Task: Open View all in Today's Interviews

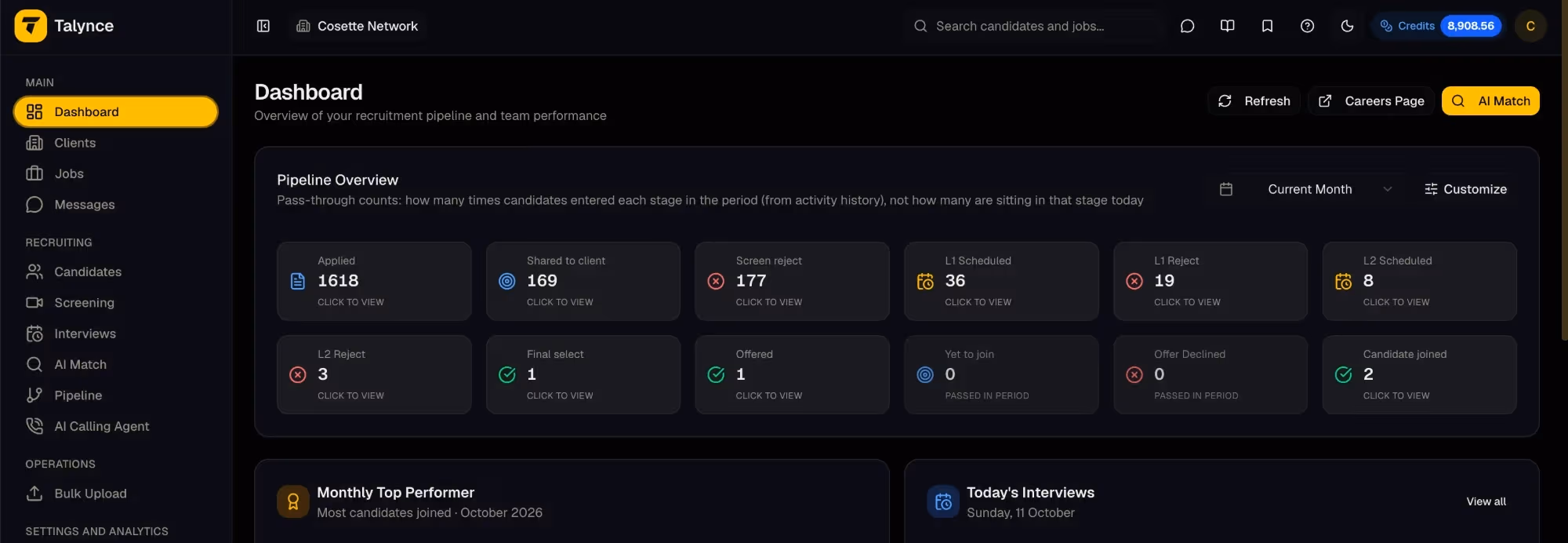Action: [x=1486, y=501]
